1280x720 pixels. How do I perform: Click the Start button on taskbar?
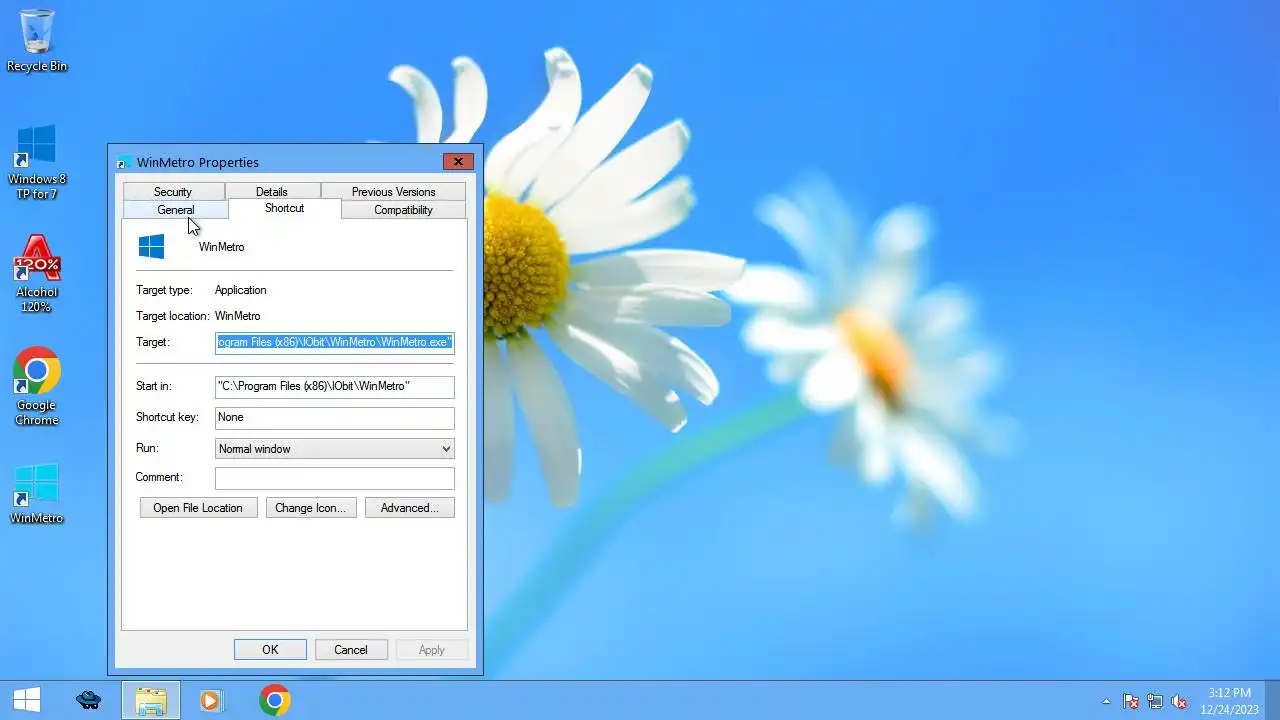27,700
